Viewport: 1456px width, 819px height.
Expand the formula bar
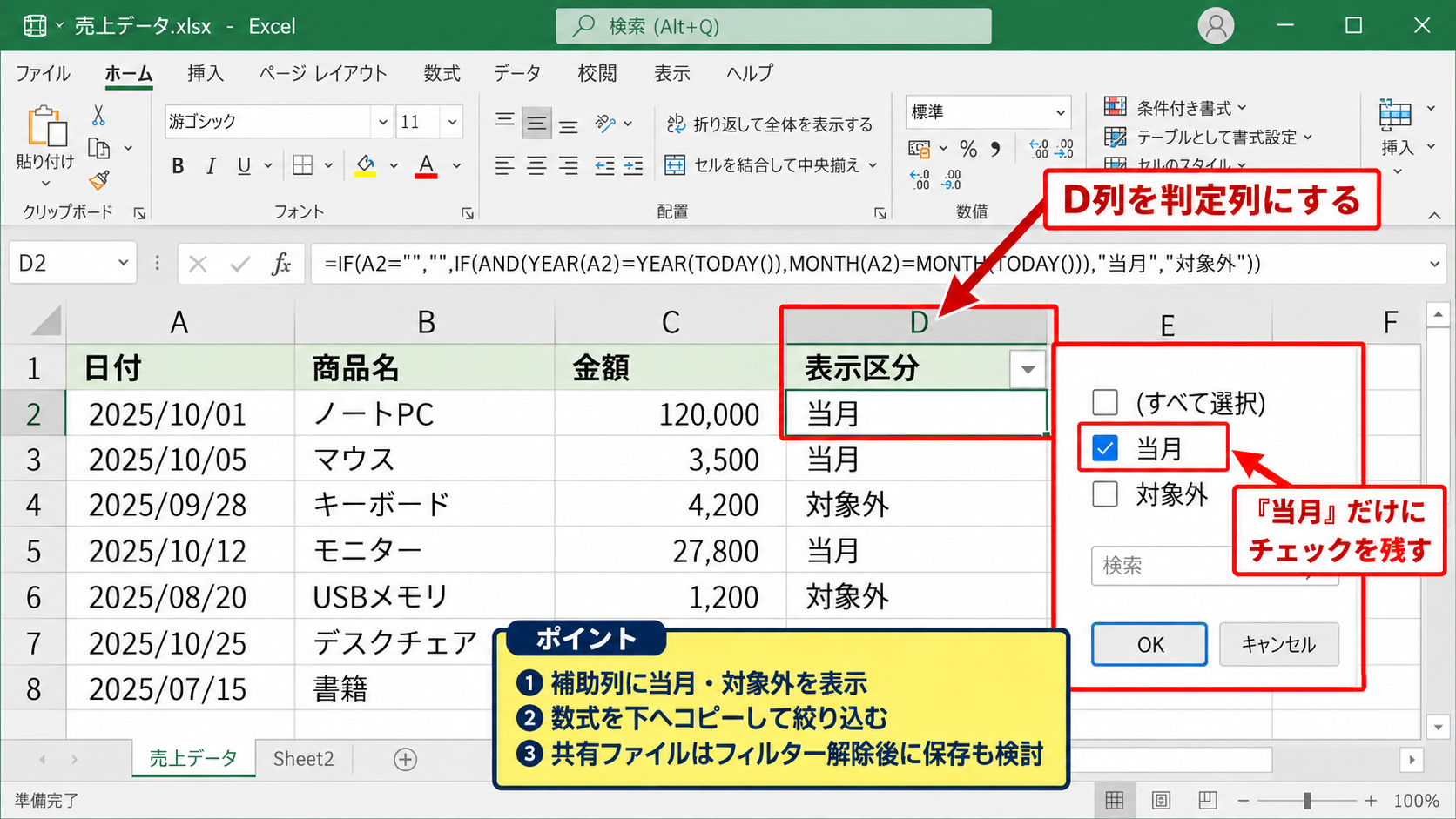coord(1434,264)
